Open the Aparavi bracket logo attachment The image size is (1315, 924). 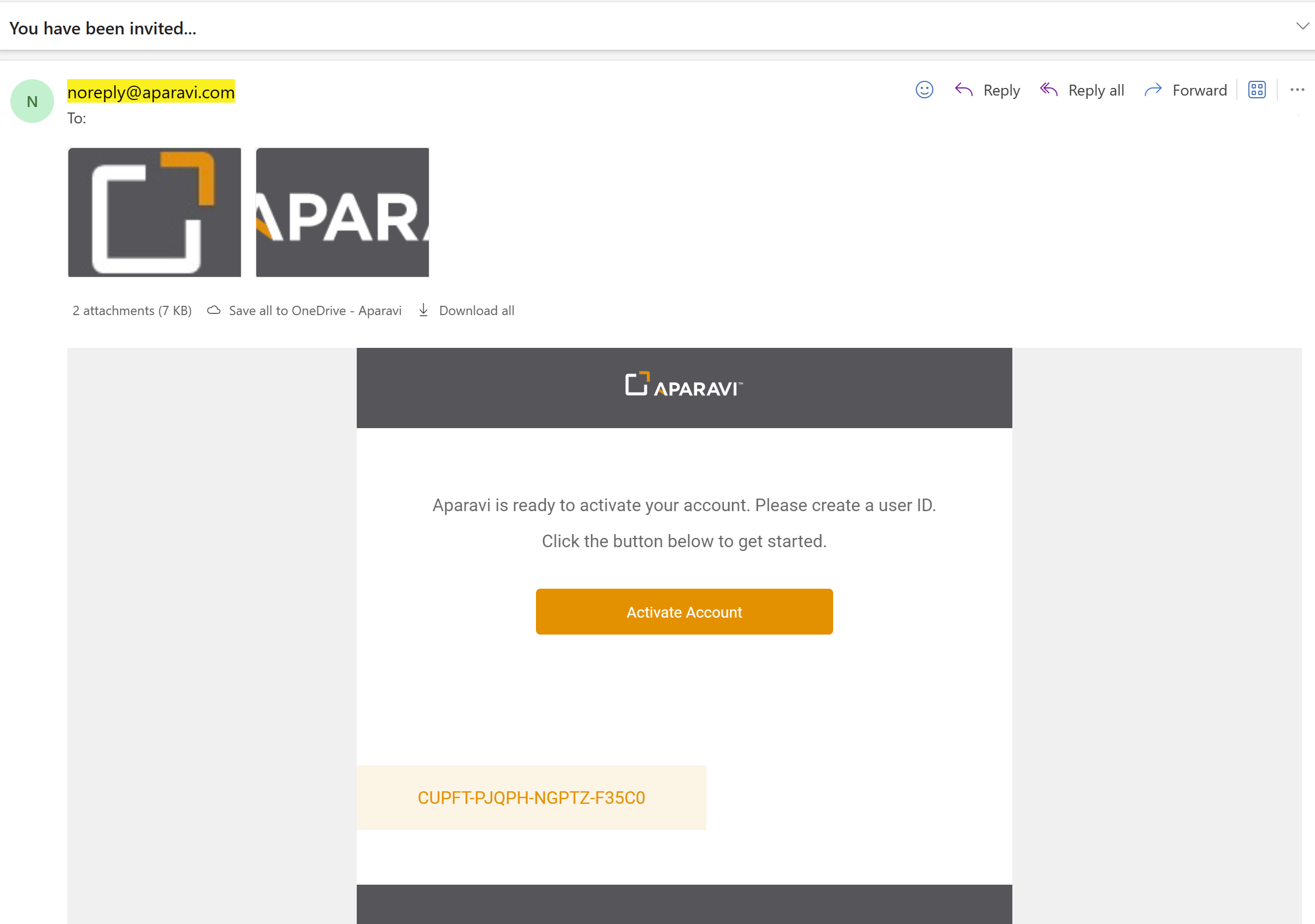point(154,212)
